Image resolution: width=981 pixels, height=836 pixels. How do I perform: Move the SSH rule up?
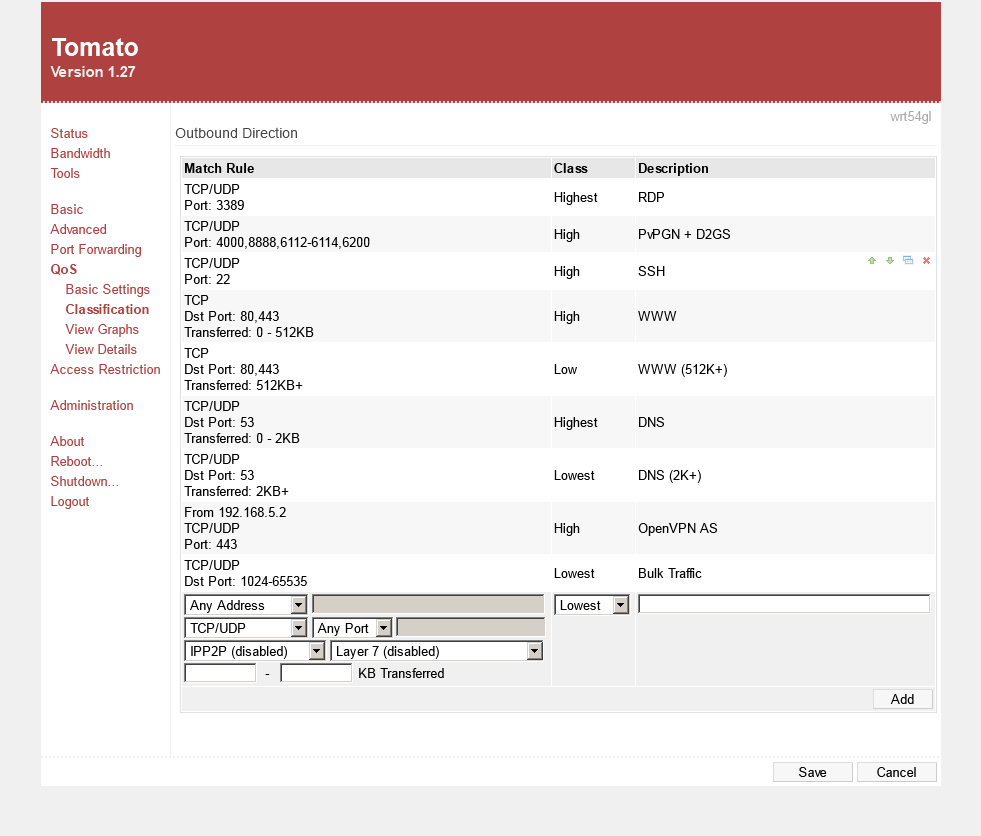tap(872, 261)
